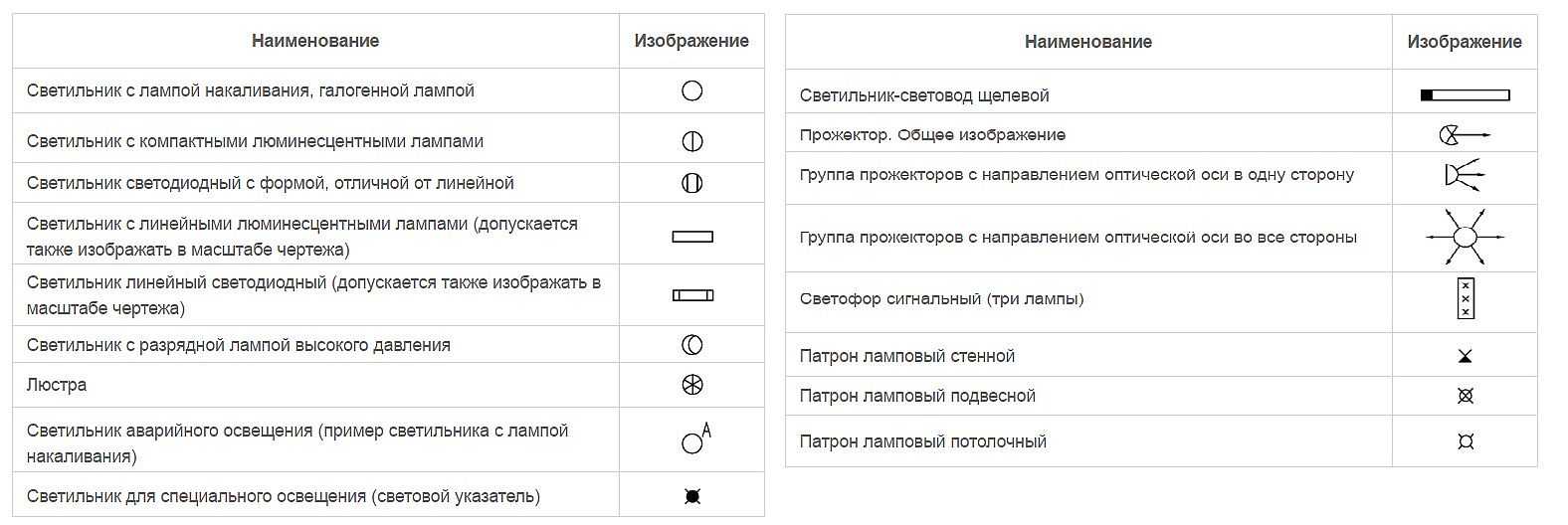Select the non-linear LED luminaire symbol
This screenshot has height=525, width=1568.
(x=692, y=183)
